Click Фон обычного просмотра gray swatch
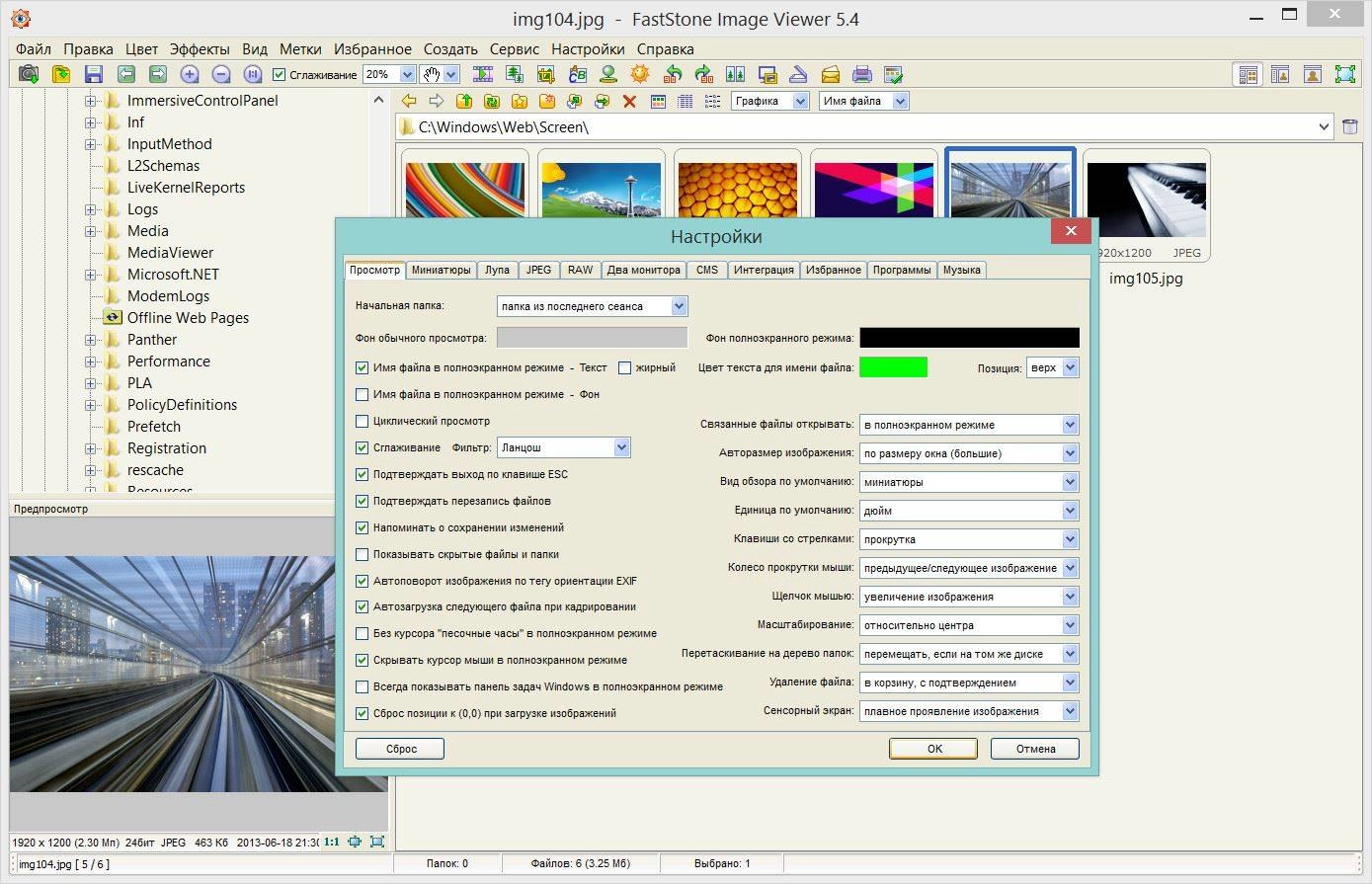The image size is (1372, 884). click(x=592, y=338)
